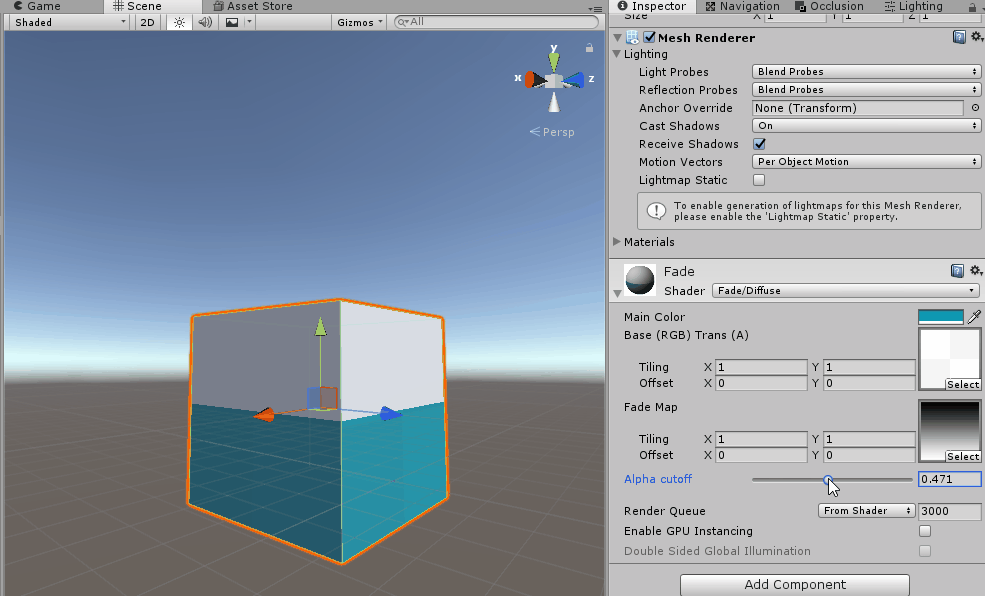Open the Cast Shadows dropdown
Screen dimensions: 985x596
(x=865, y=126)
